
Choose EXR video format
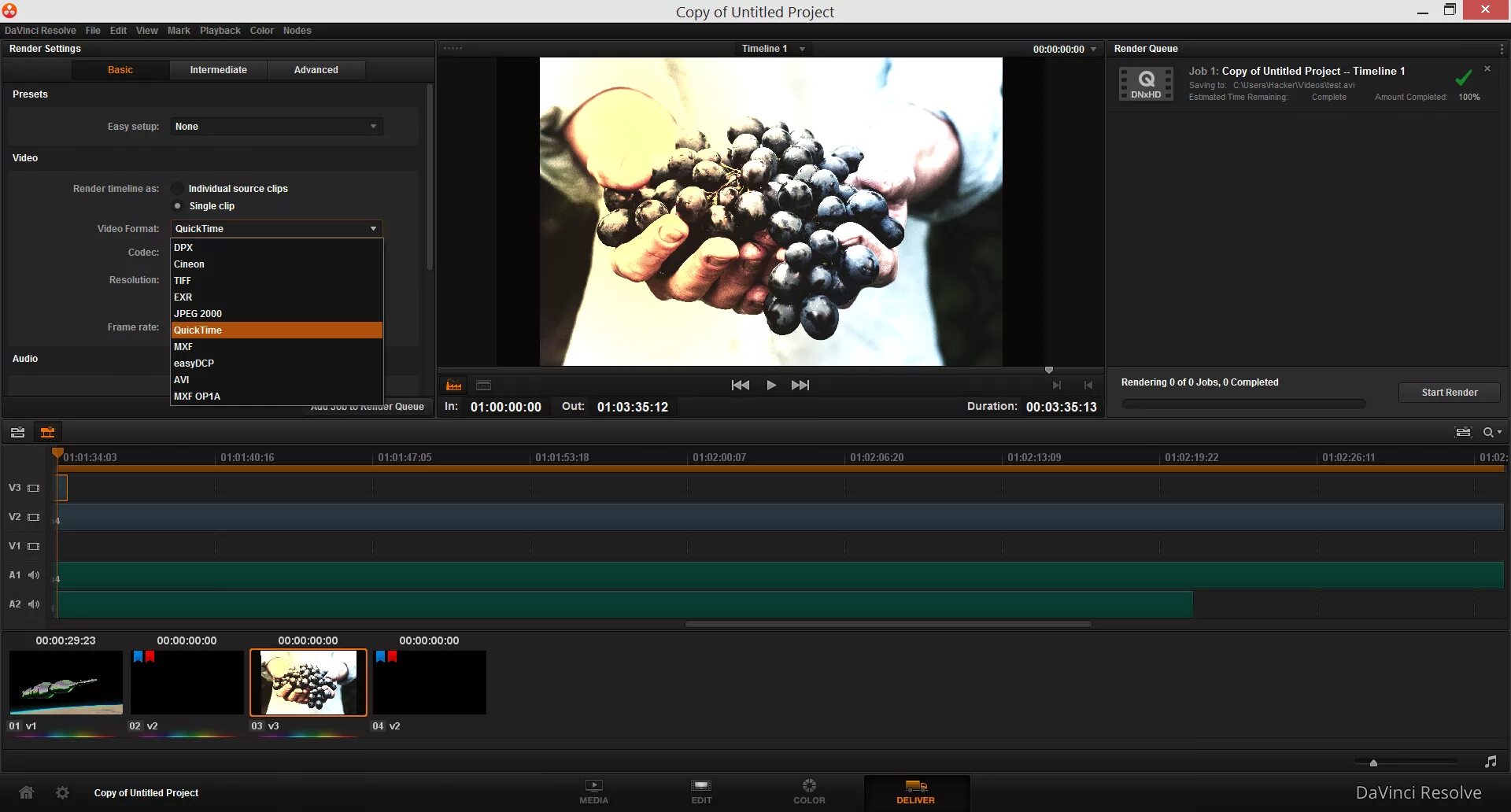tap(277, 297)
